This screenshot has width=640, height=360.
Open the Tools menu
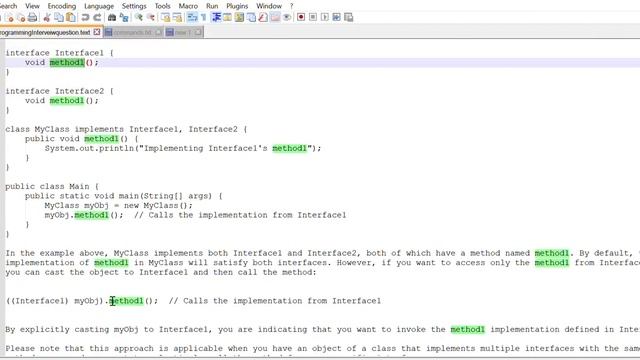click(162, 6)
